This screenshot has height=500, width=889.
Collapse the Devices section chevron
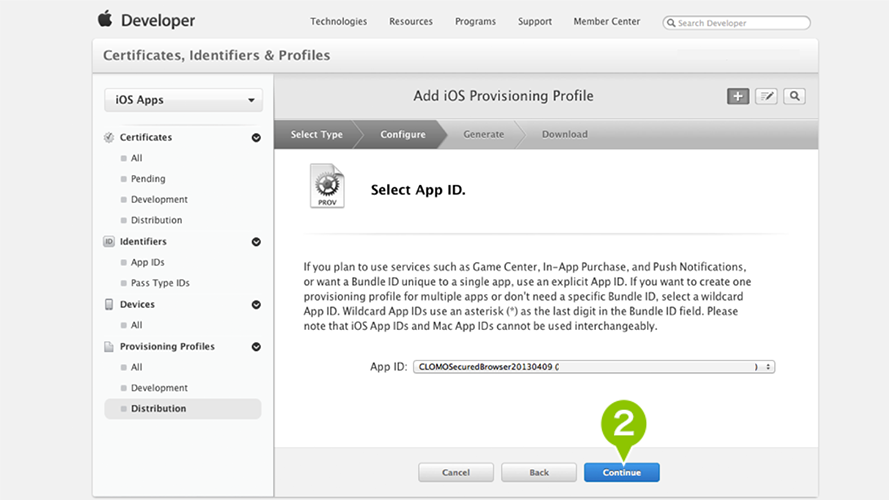256,305
